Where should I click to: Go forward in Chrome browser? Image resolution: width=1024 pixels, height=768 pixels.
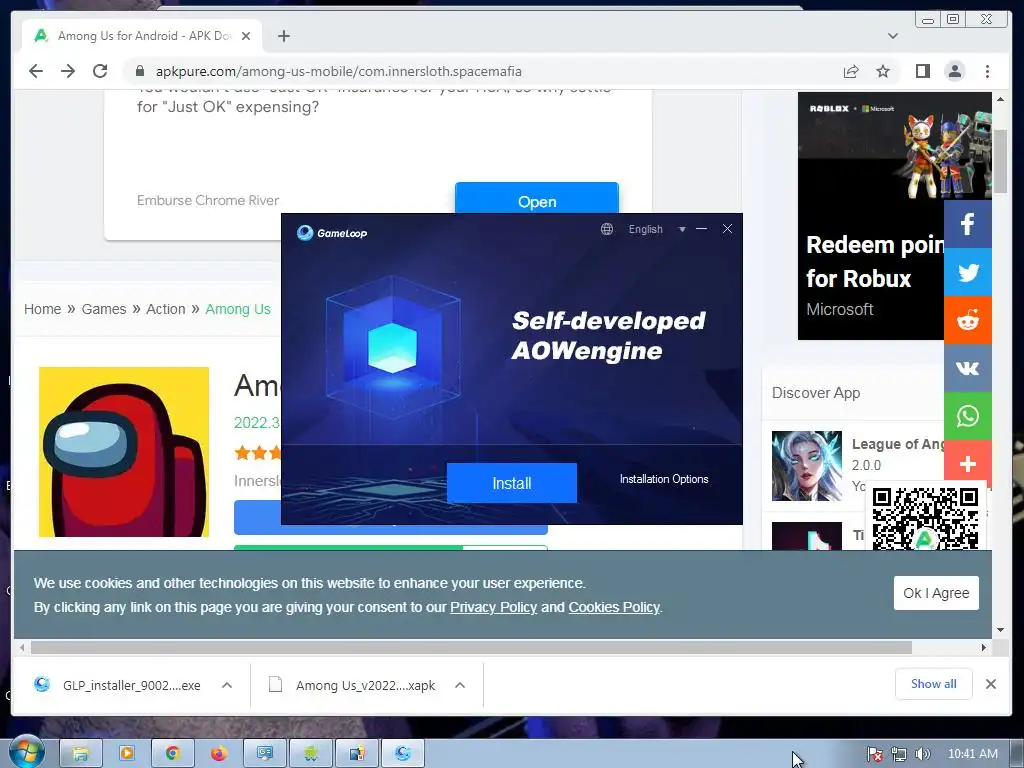coord(68,71)
